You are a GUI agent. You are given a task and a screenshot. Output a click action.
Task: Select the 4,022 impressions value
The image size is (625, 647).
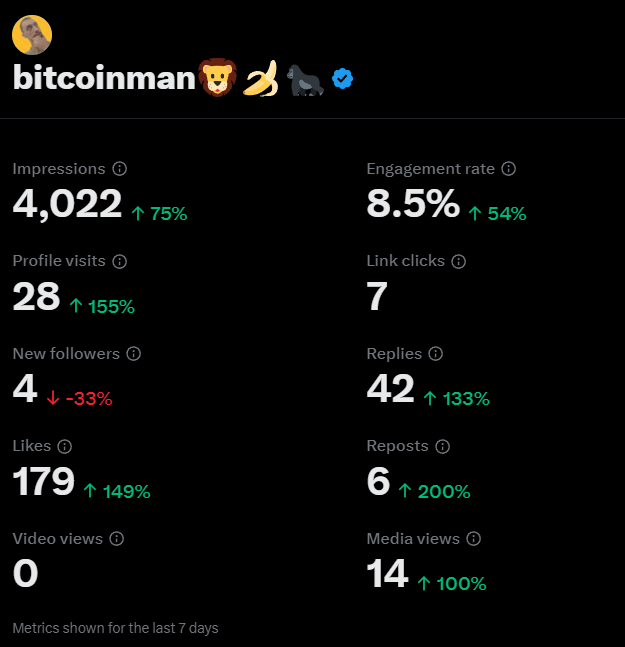pos(67,203)
